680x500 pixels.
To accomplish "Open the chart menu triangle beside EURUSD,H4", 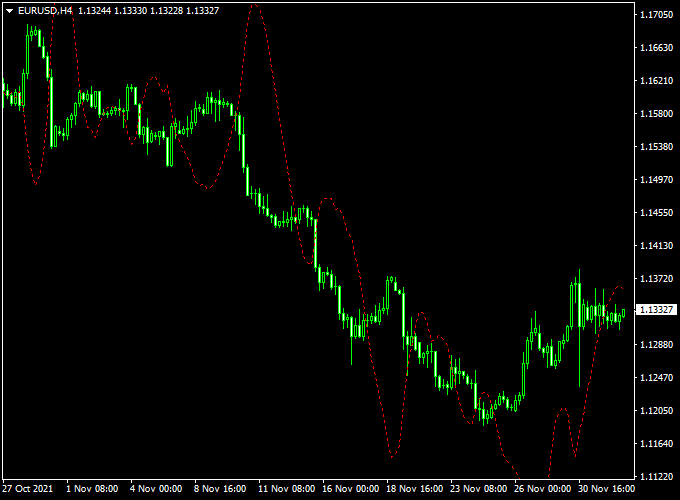I will (x=9, y=11).
